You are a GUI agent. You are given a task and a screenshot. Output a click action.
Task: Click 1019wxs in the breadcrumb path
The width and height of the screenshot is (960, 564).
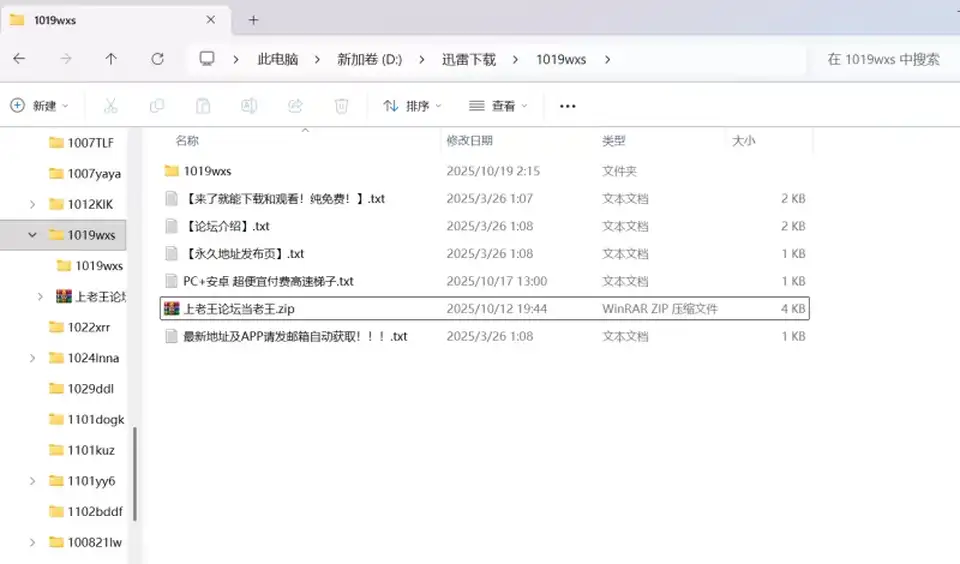pos(561,59)
